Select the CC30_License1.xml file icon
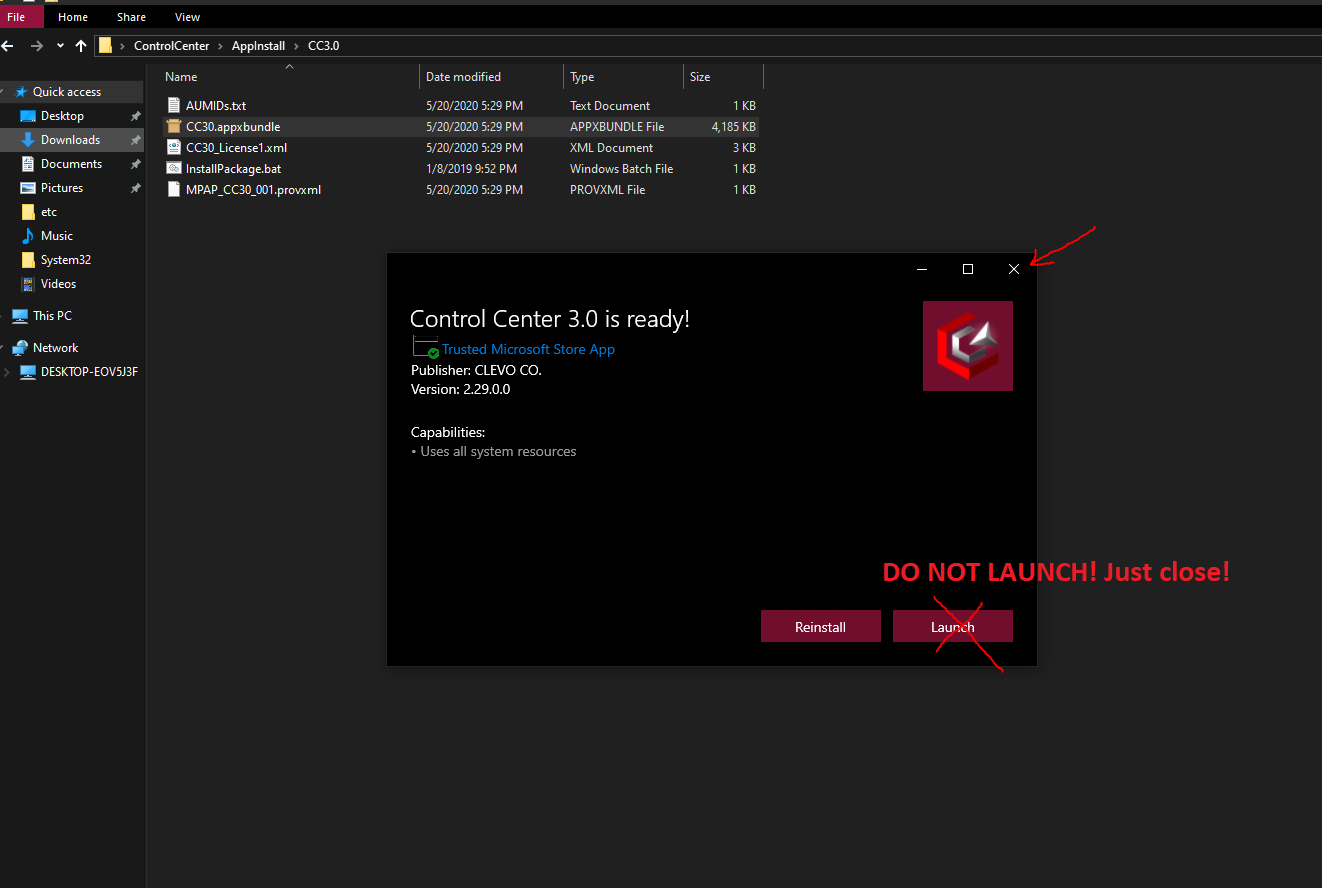Screen dimensions: 1322x888 tap(174, 147)
